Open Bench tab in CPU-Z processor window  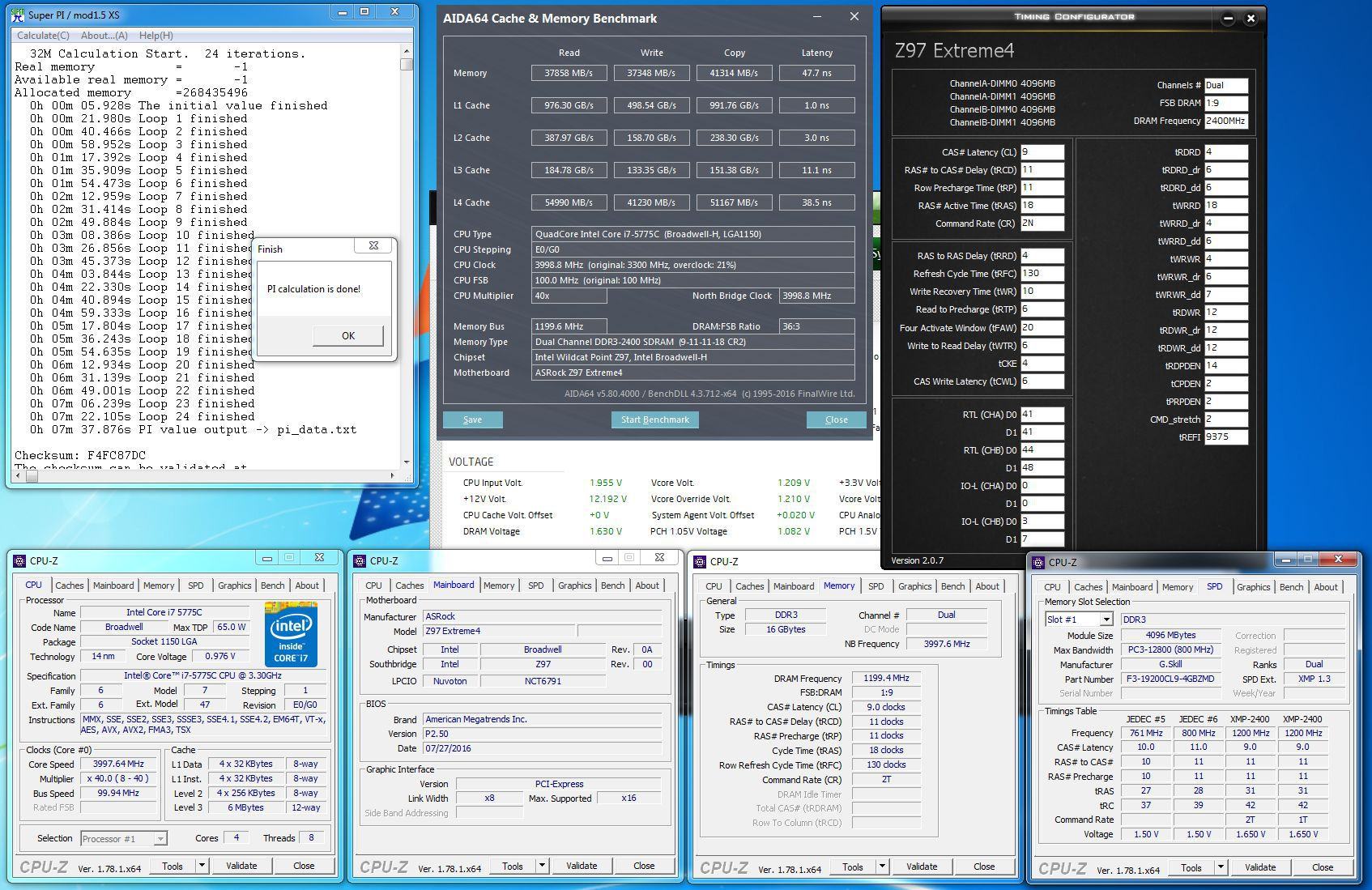[x=272, y=586]
